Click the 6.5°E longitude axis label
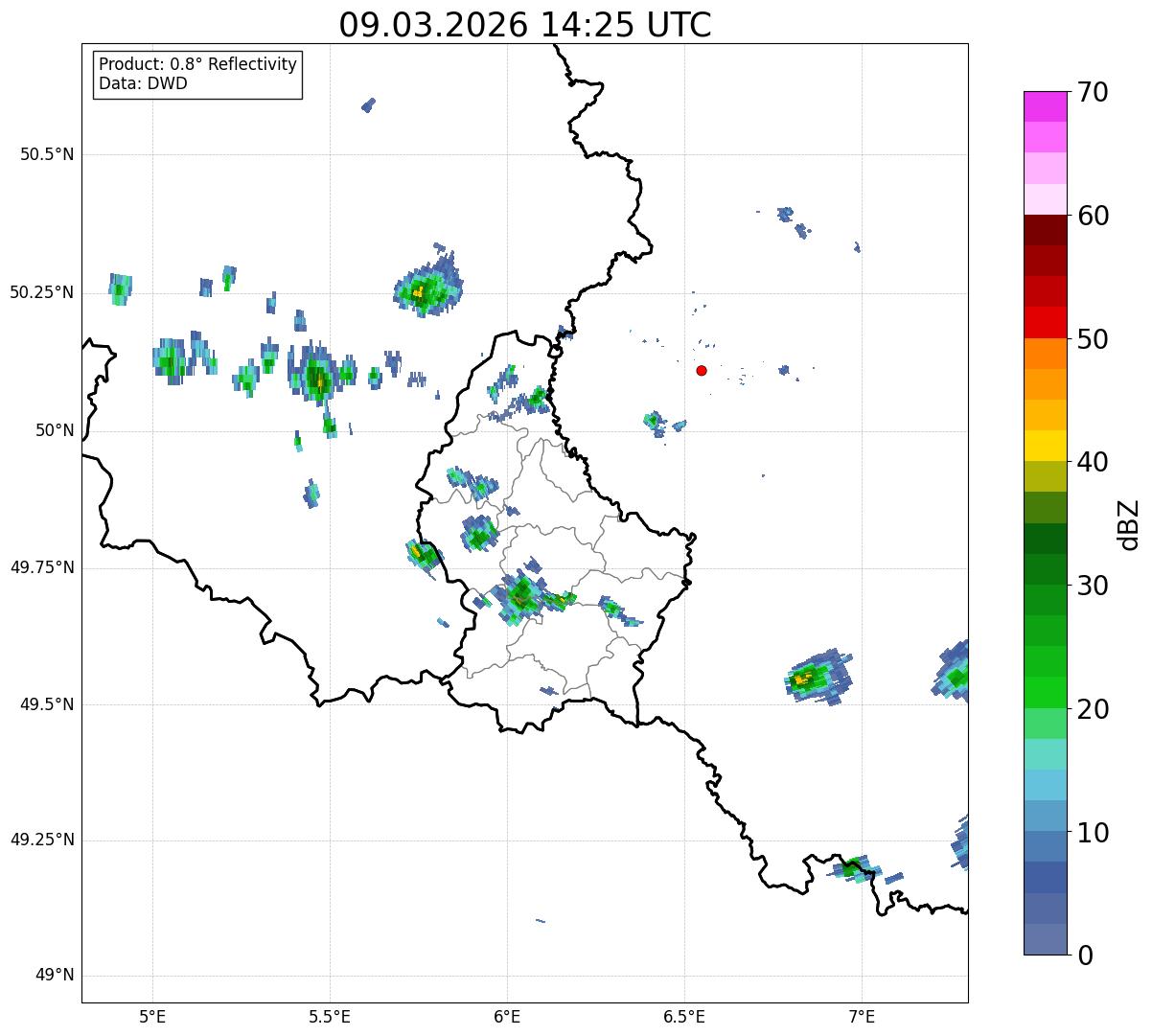Viewport: 1152px width, 1036px height. pos(684,1016)
